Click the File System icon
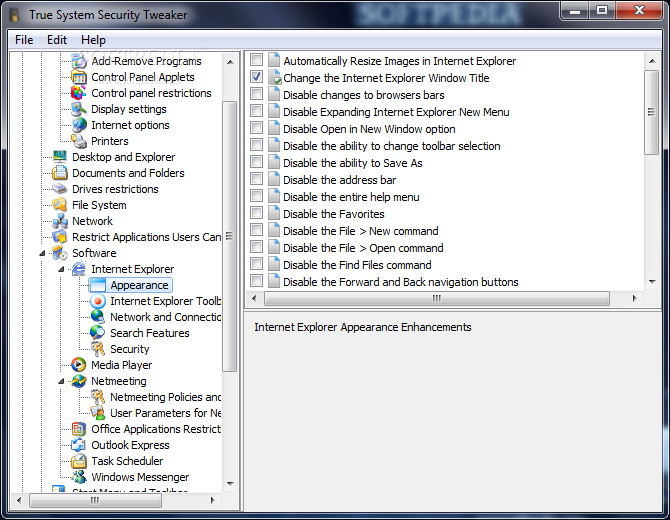The height and width of the screenshot is (520, 670). tap(60, 205)
